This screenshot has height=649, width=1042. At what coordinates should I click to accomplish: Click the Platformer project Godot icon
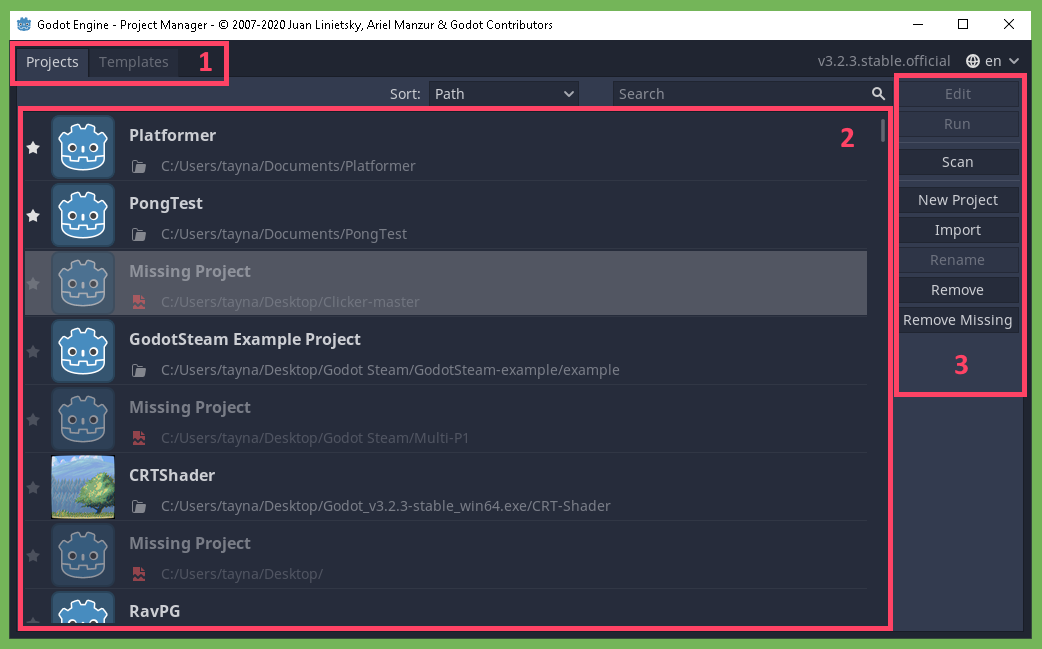83,147
